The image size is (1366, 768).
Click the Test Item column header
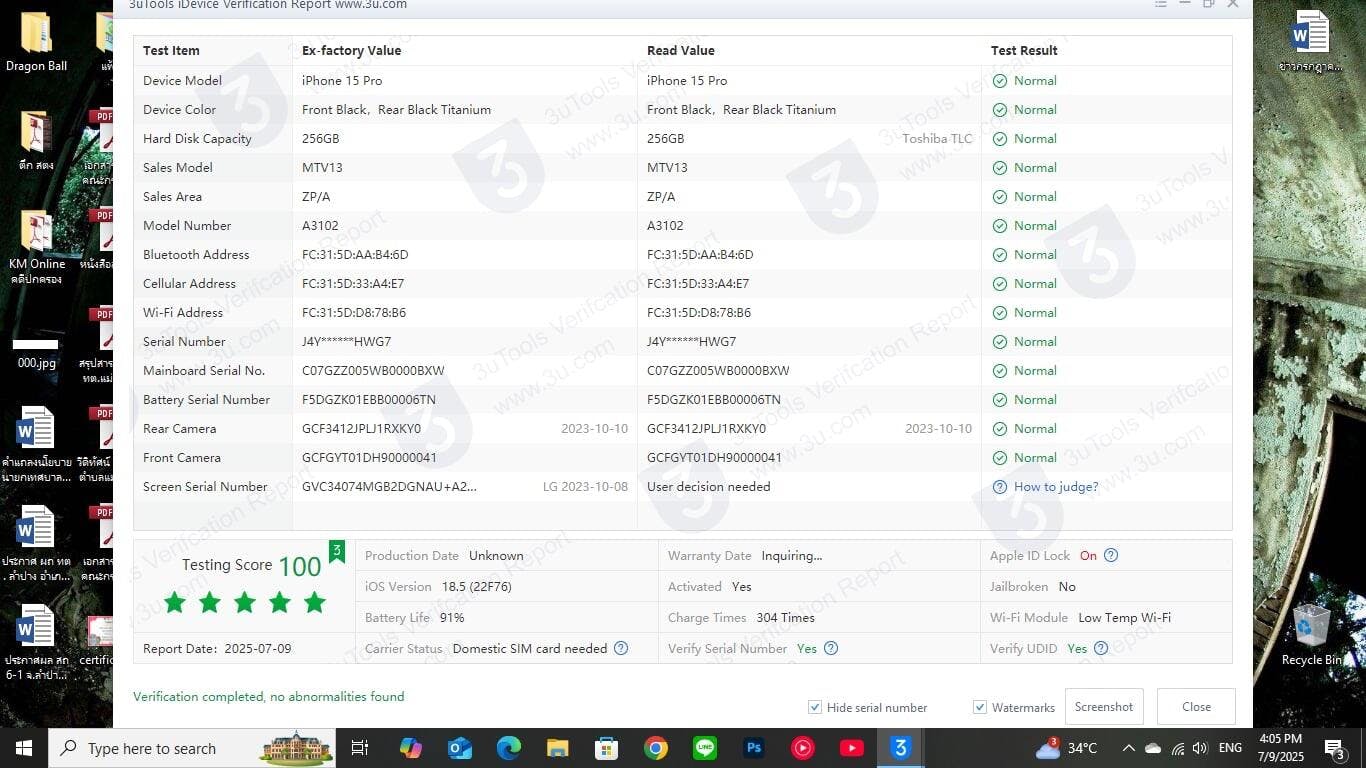click(x=171, y=51)
